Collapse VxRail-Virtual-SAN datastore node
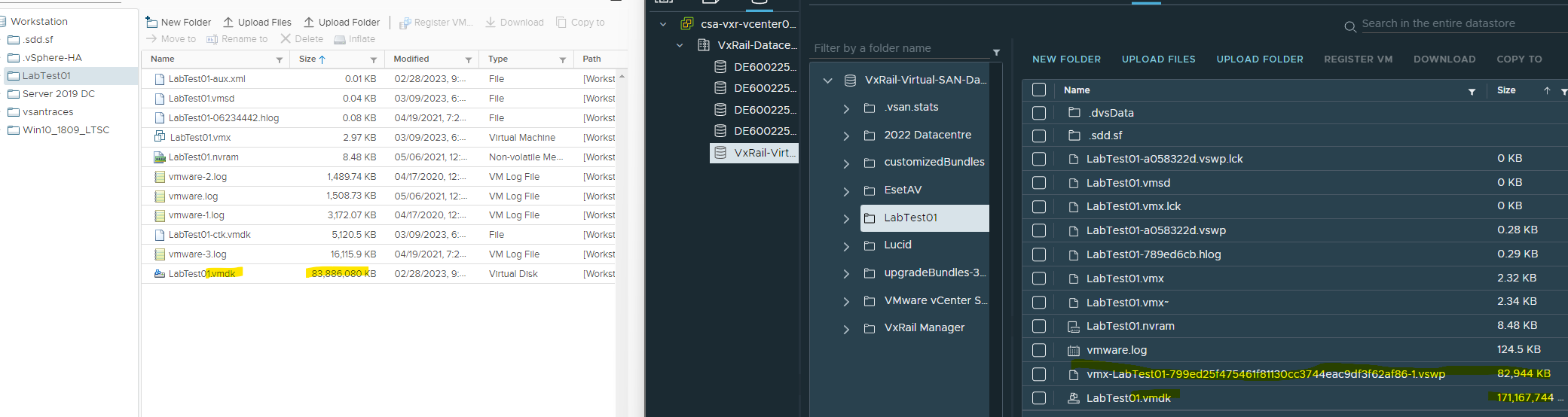The height and width of the screenshot is (417, 1568). [828, 80]
